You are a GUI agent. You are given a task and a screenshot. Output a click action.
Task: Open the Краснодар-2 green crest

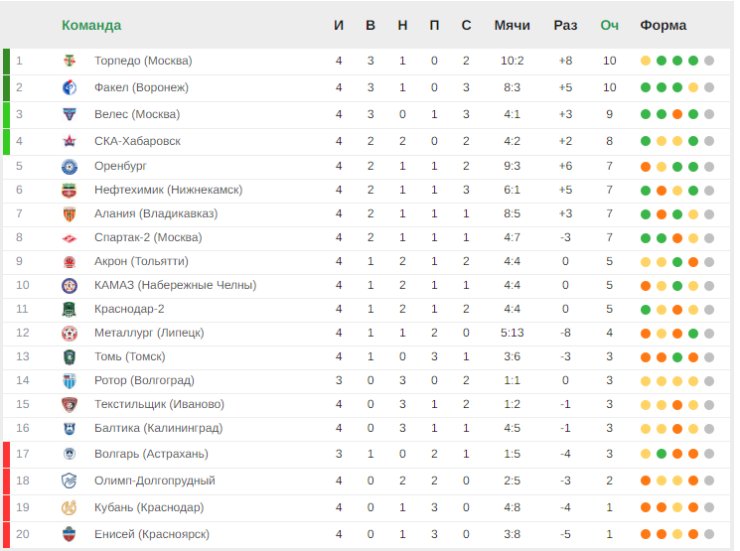[70, 309]
